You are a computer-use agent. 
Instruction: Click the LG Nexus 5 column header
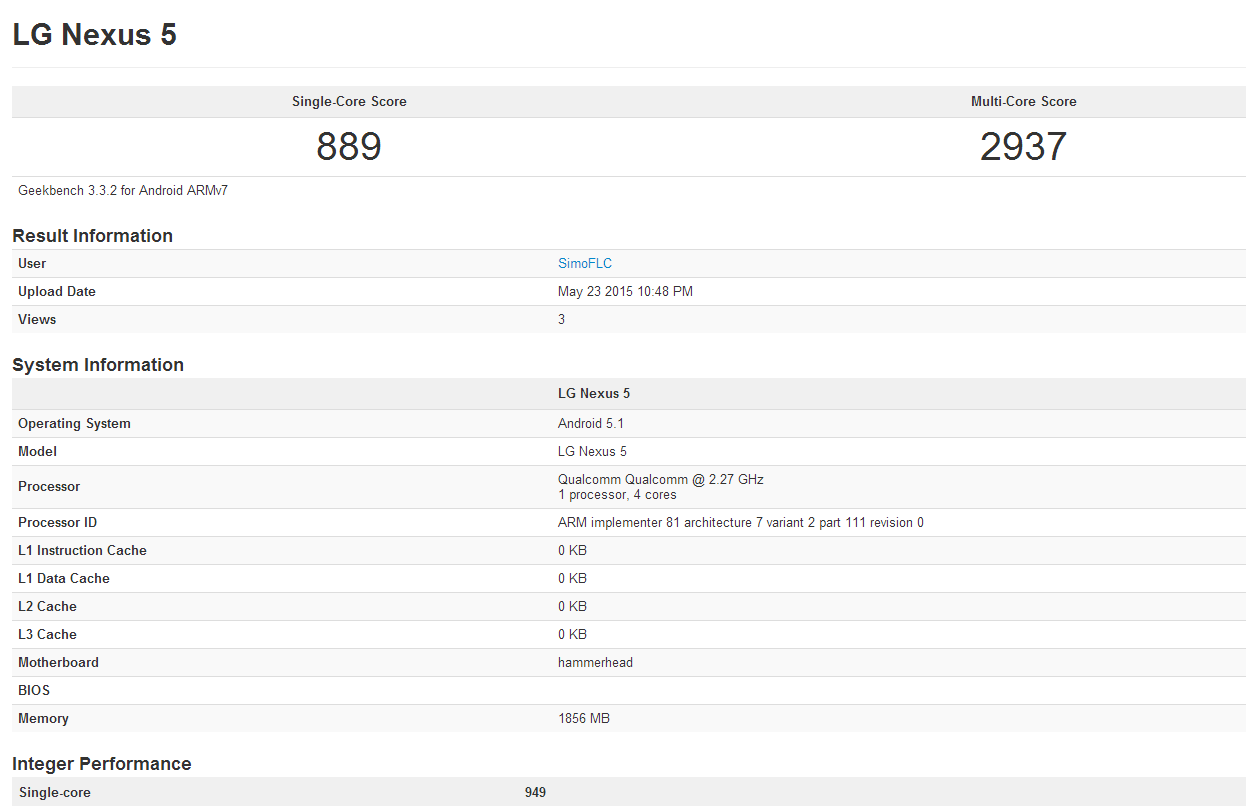coord(594,394)
